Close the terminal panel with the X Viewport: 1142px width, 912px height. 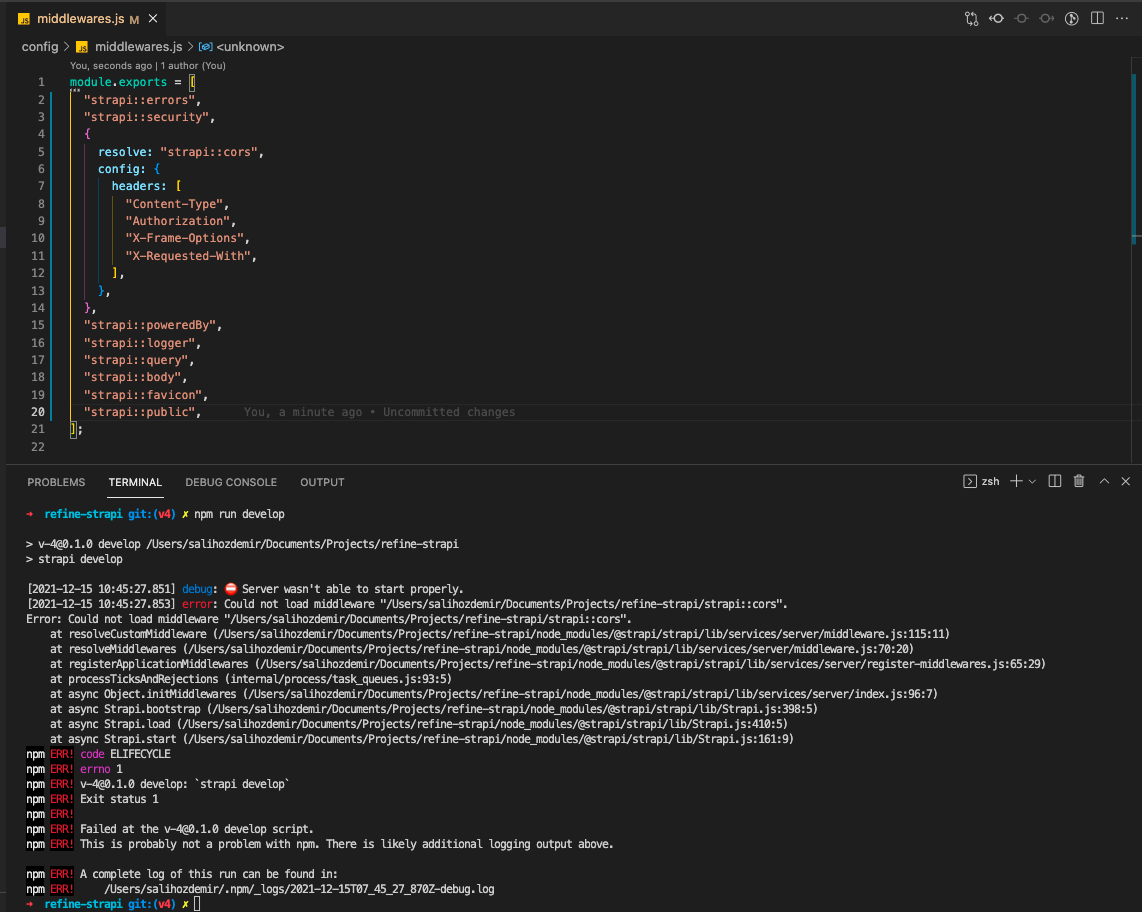[x=1125, y=481]
